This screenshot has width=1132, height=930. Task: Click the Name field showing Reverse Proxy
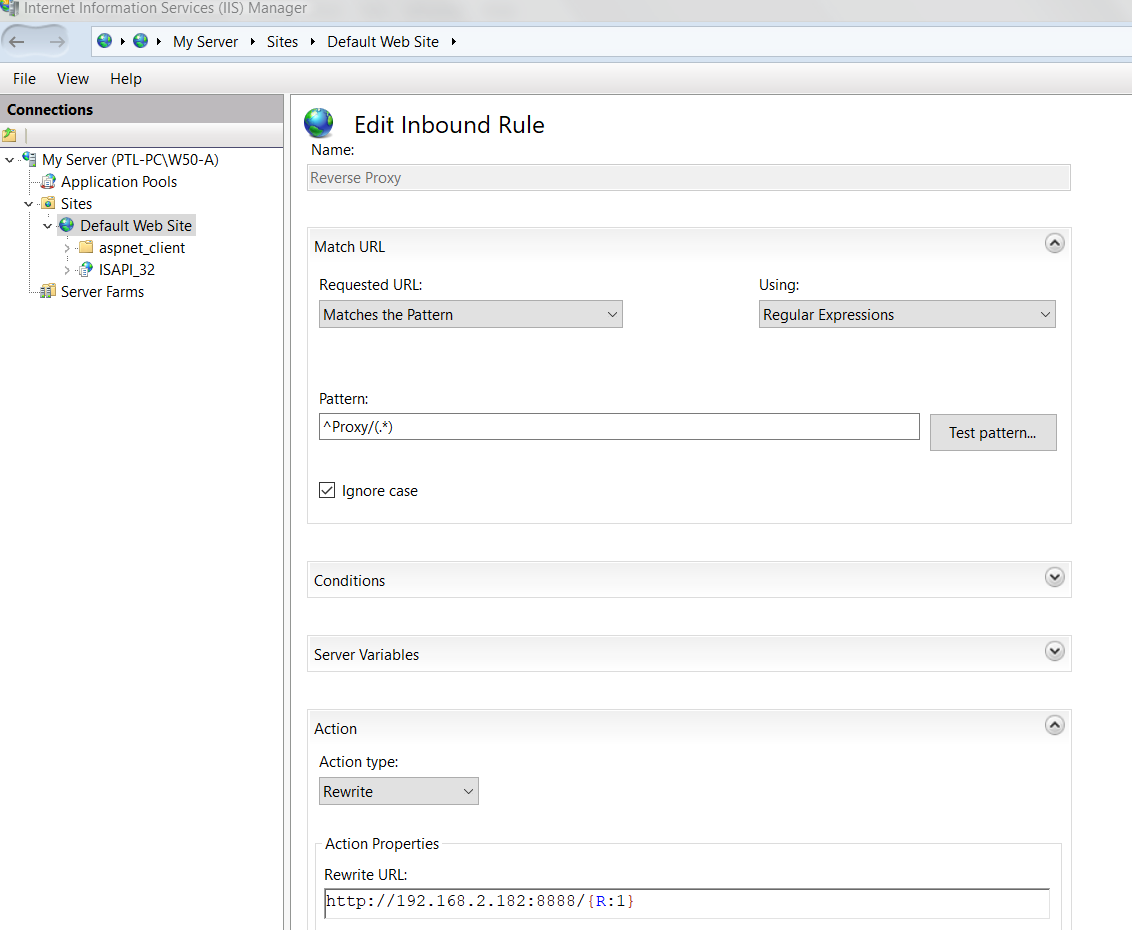click(689, 178)
